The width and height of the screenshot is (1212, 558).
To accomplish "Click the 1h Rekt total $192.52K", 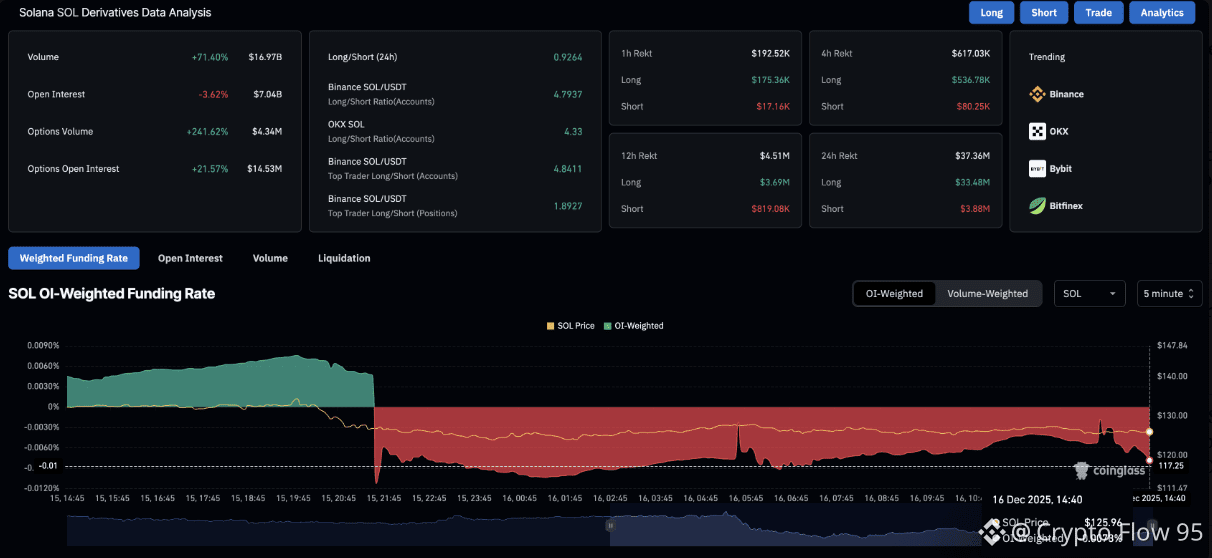I will 770,53.
